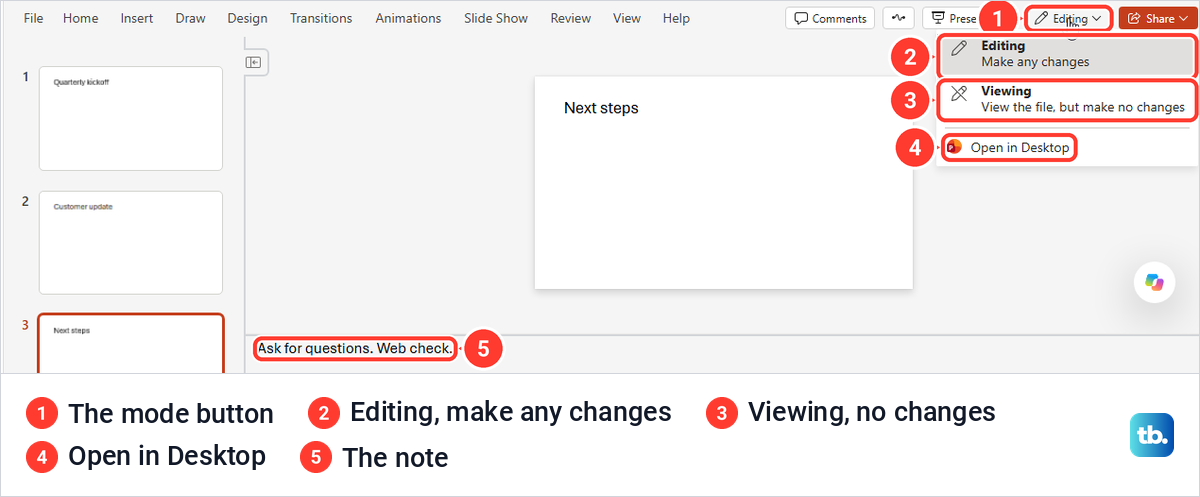Open the File menu
Viewport: 1200px width, 497px height.
tap(33, 18)
